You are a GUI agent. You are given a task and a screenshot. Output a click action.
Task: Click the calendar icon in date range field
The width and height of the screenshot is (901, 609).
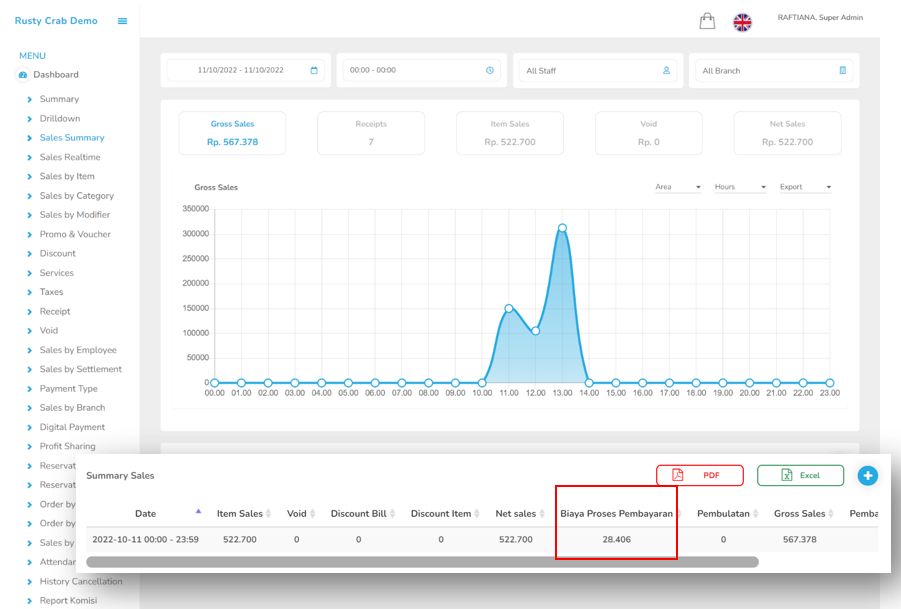[314, 71]
